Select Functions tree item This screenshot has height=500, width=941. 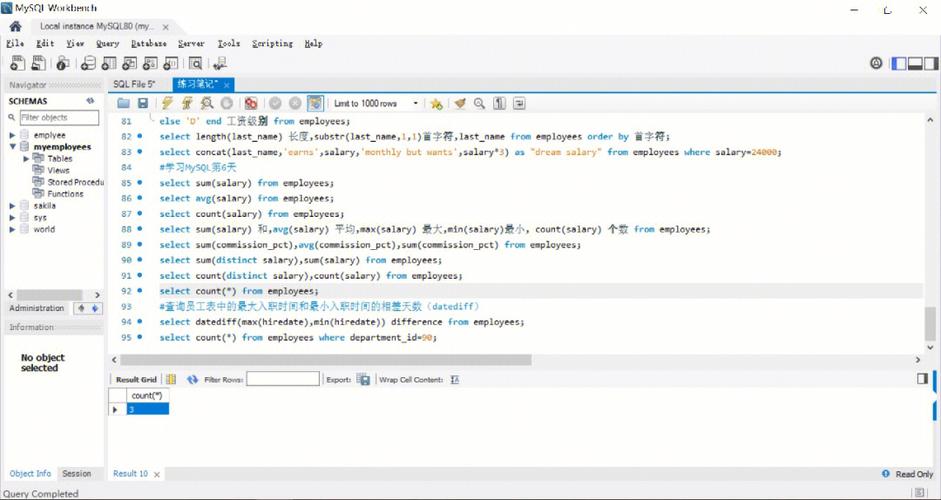tap(65, 193)
